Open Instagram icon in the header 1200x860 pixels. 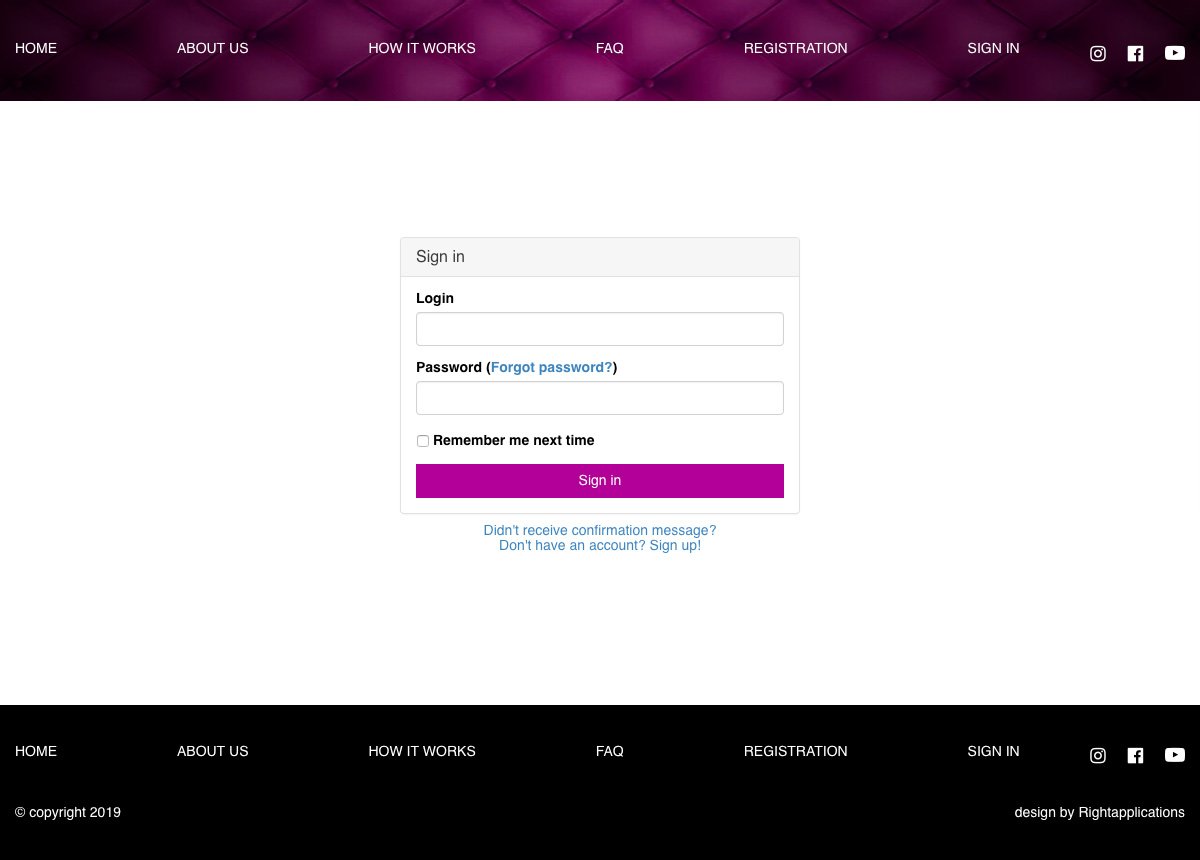(x=1098, y=54)
